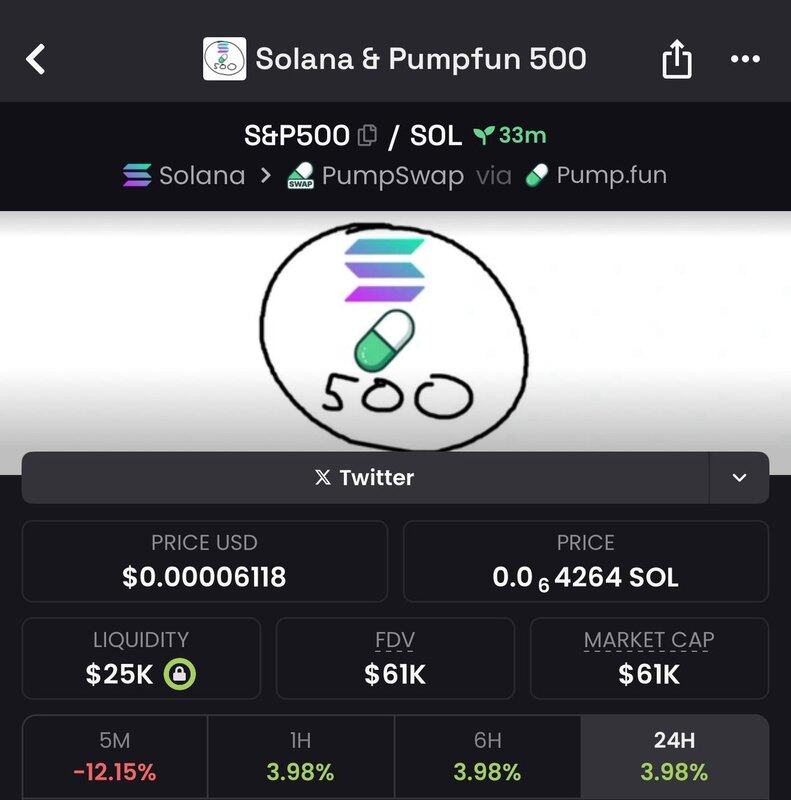Open the three-dot more options menu

click(x=745, y=60)
